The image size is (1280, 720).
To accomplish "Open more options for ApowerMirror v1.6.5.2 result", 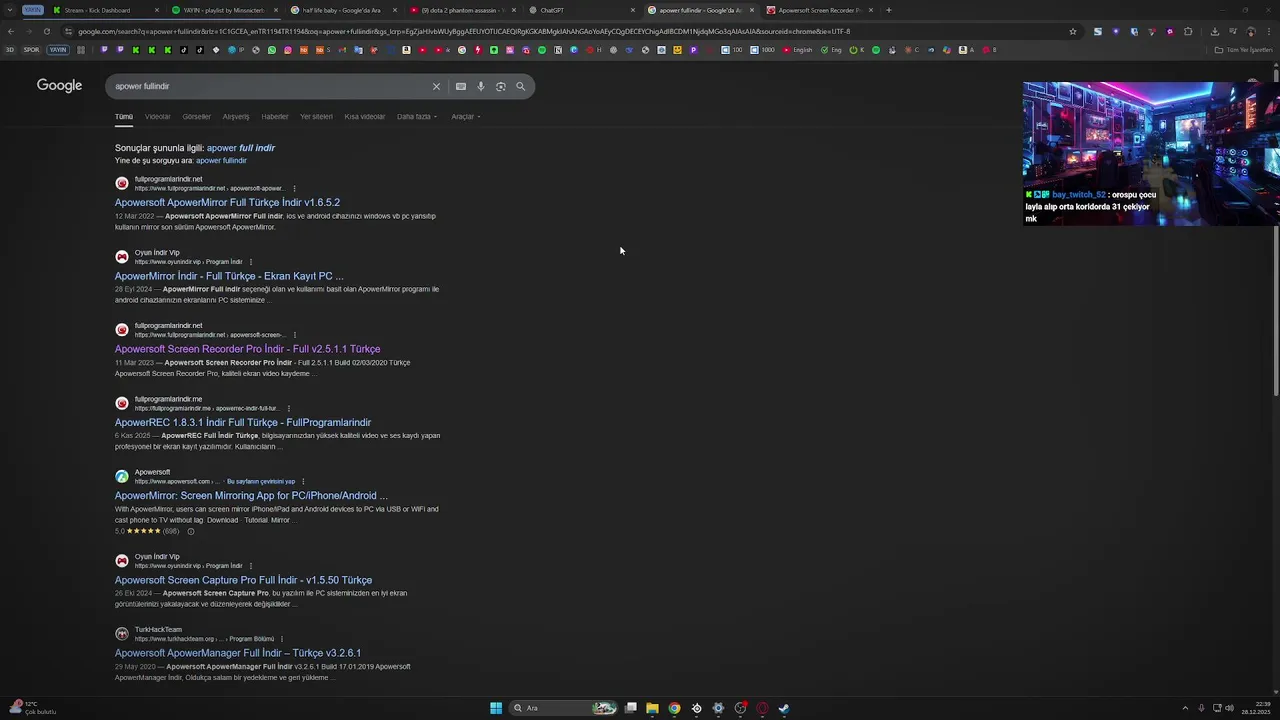I will [x=294, y=188].
